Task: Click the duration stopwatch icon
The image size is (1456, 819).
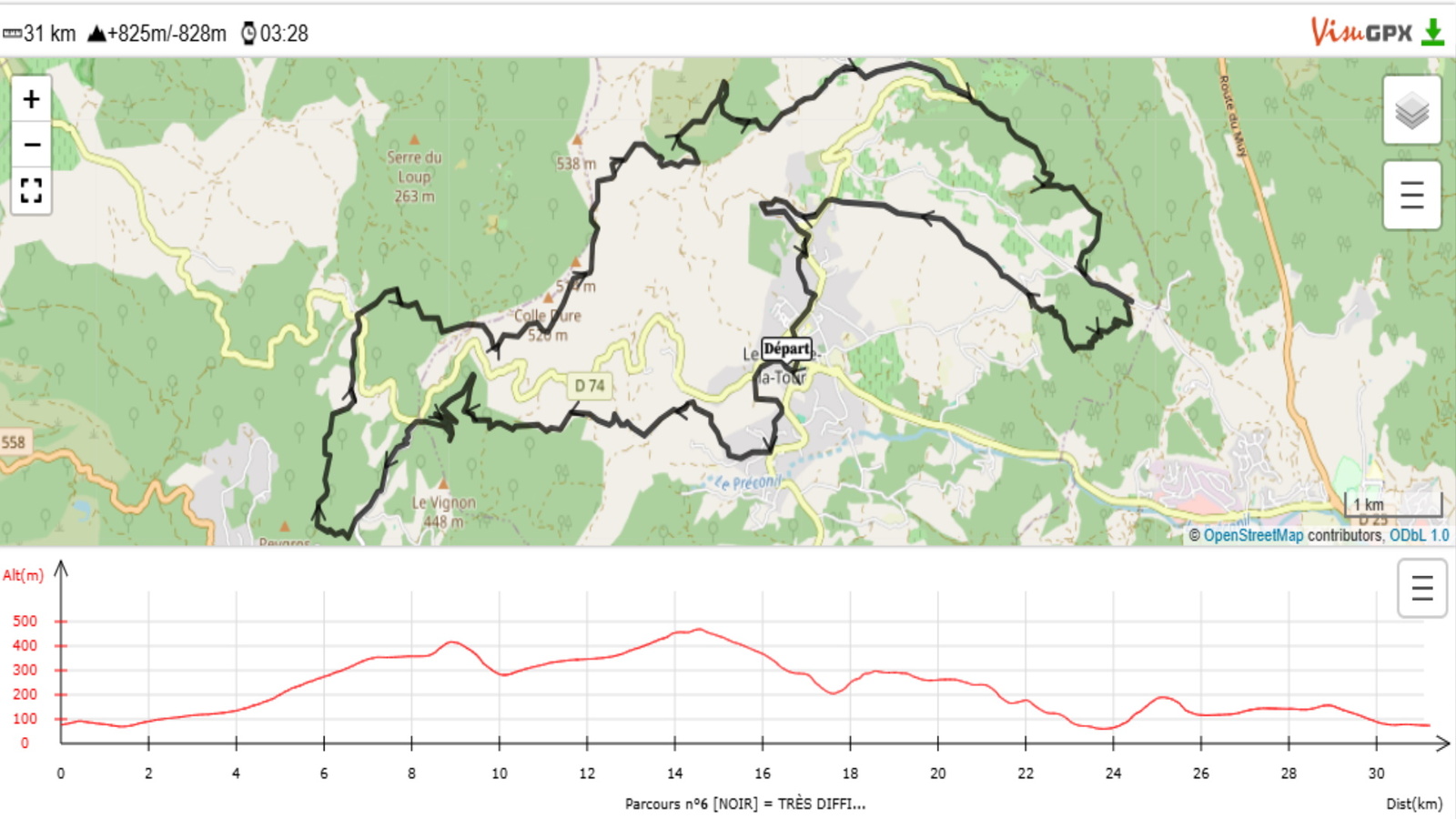Action: [x=248, y=34]
